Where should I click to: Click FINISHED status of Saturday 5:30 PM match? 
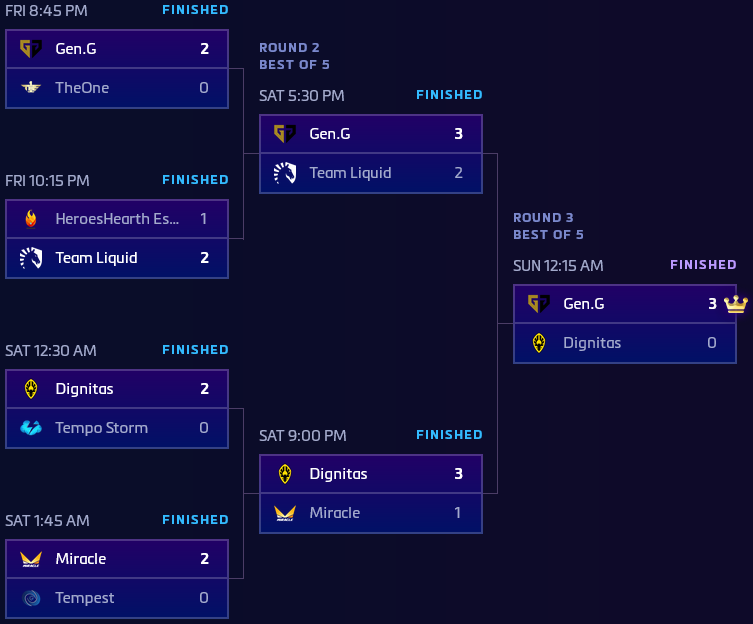(449, 95)
